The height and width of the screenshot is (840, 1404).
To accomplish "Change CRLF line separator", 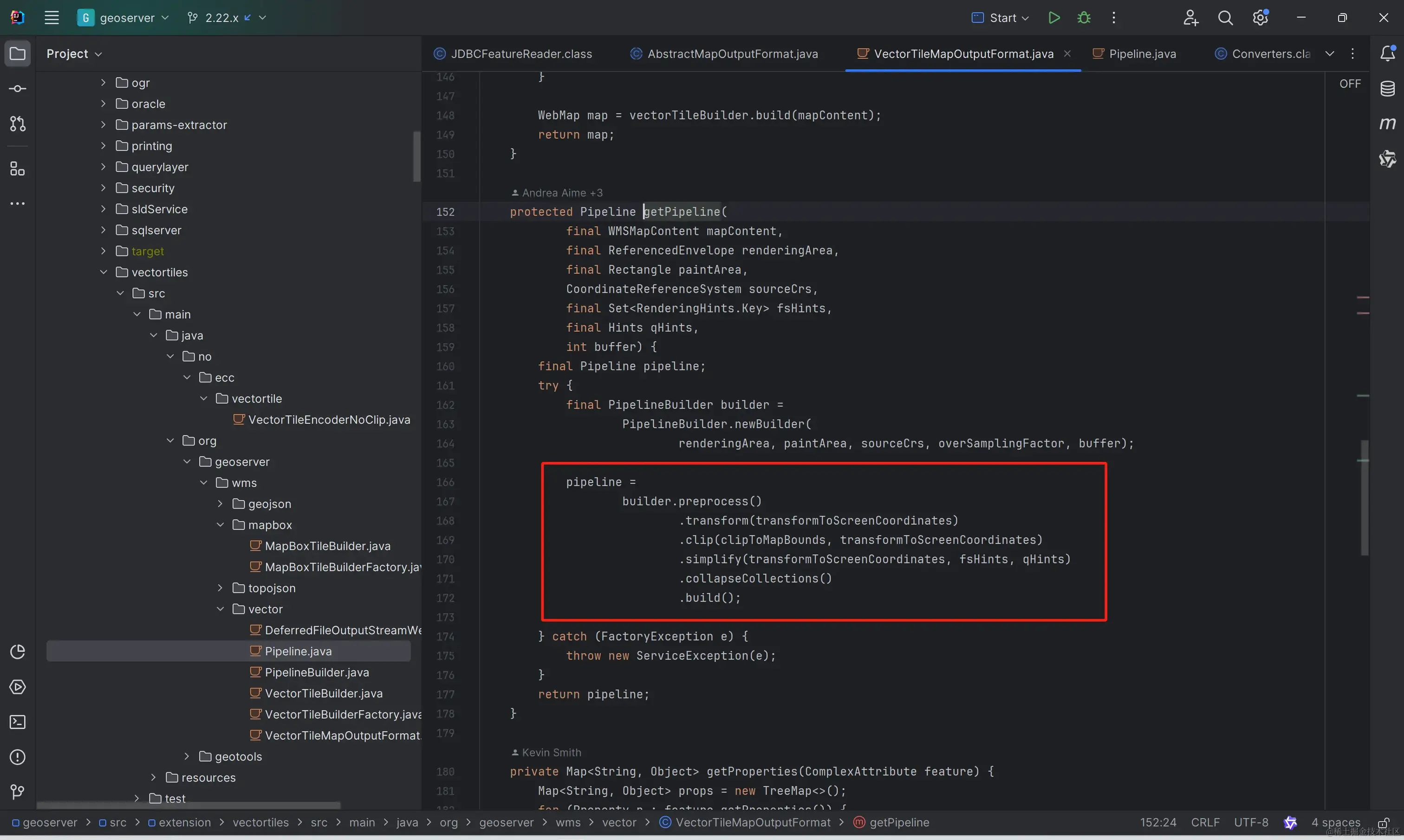I will [1205, 822].
